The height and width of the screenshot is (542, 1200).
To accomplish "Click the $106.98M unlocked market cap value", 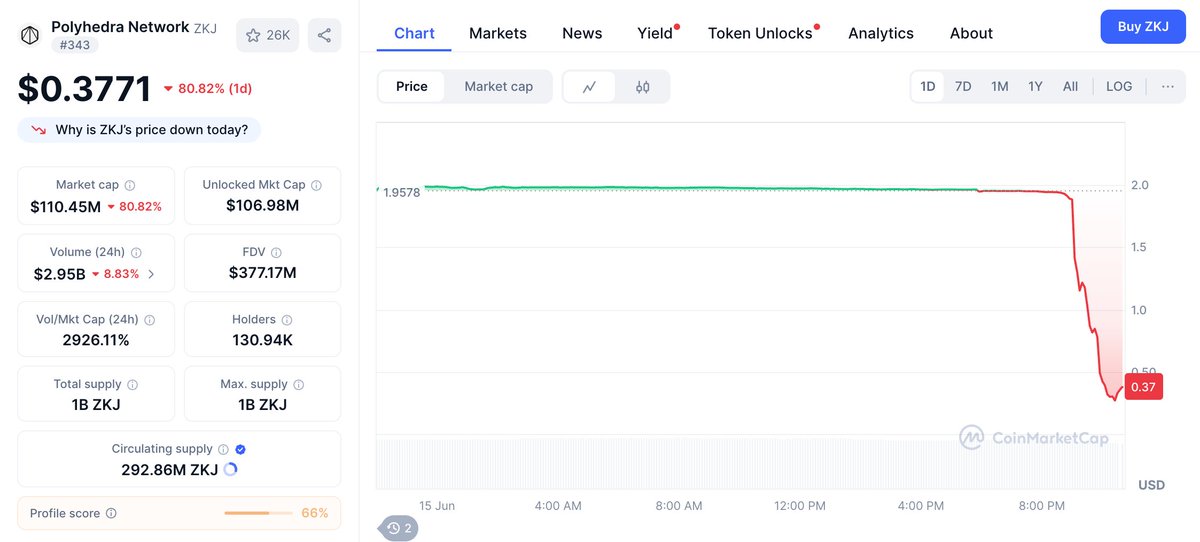I will [x=264, y=206].
